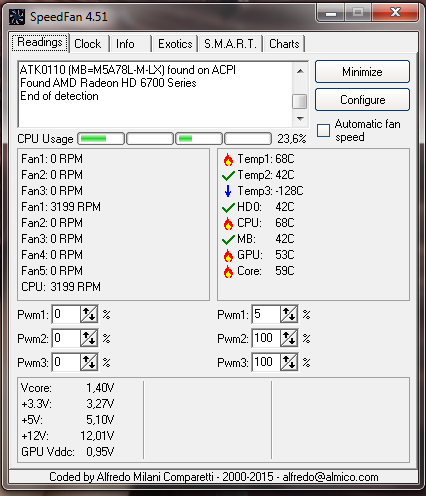The width and height of the screenshot is (426, 496).
Task: Click the left Pwm1 spinner arrows
Action: [x=89, y=314]
